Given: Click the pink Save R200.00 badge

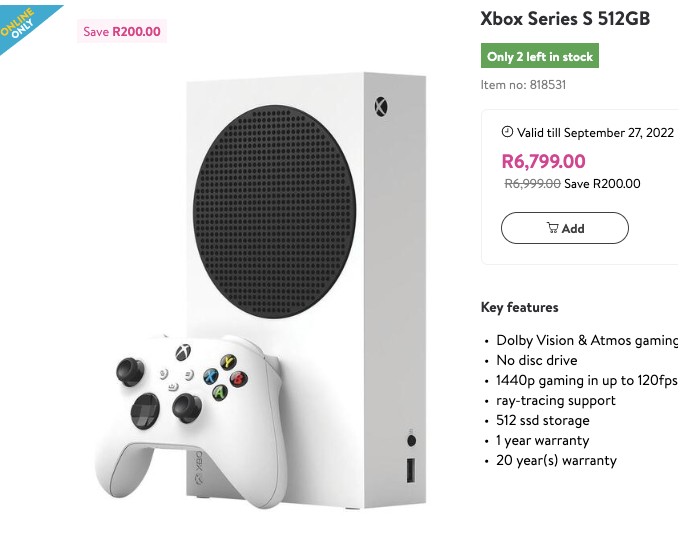Looking at the screenshot, I should (122, 31).
